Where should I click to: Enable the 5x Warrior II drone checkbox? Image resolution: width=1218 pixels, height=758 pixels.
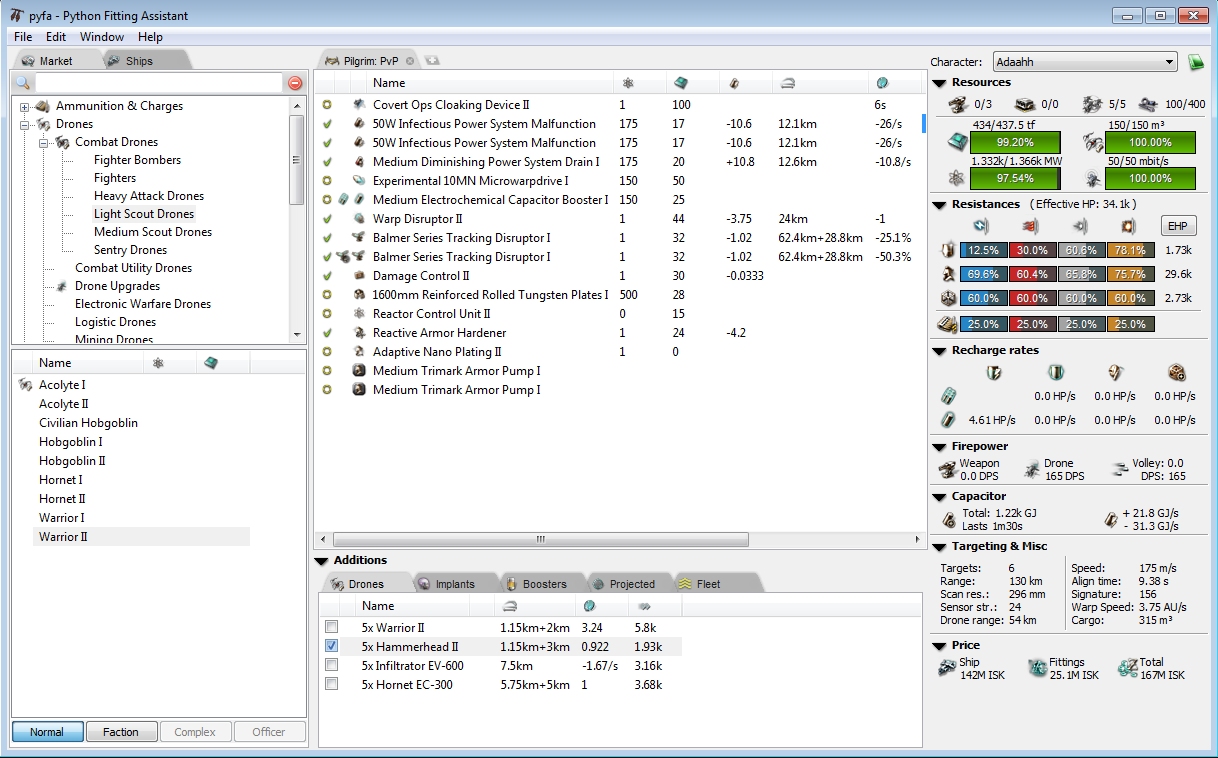(x=332, y=628)
